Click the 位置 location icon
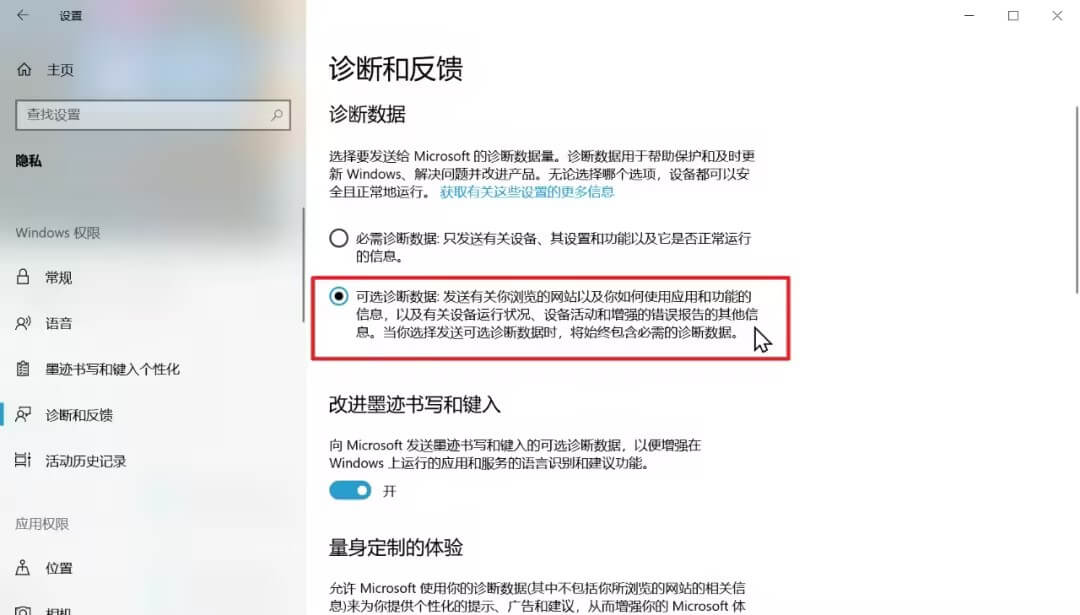The image size is (1080, 615). tap(23, 567)
